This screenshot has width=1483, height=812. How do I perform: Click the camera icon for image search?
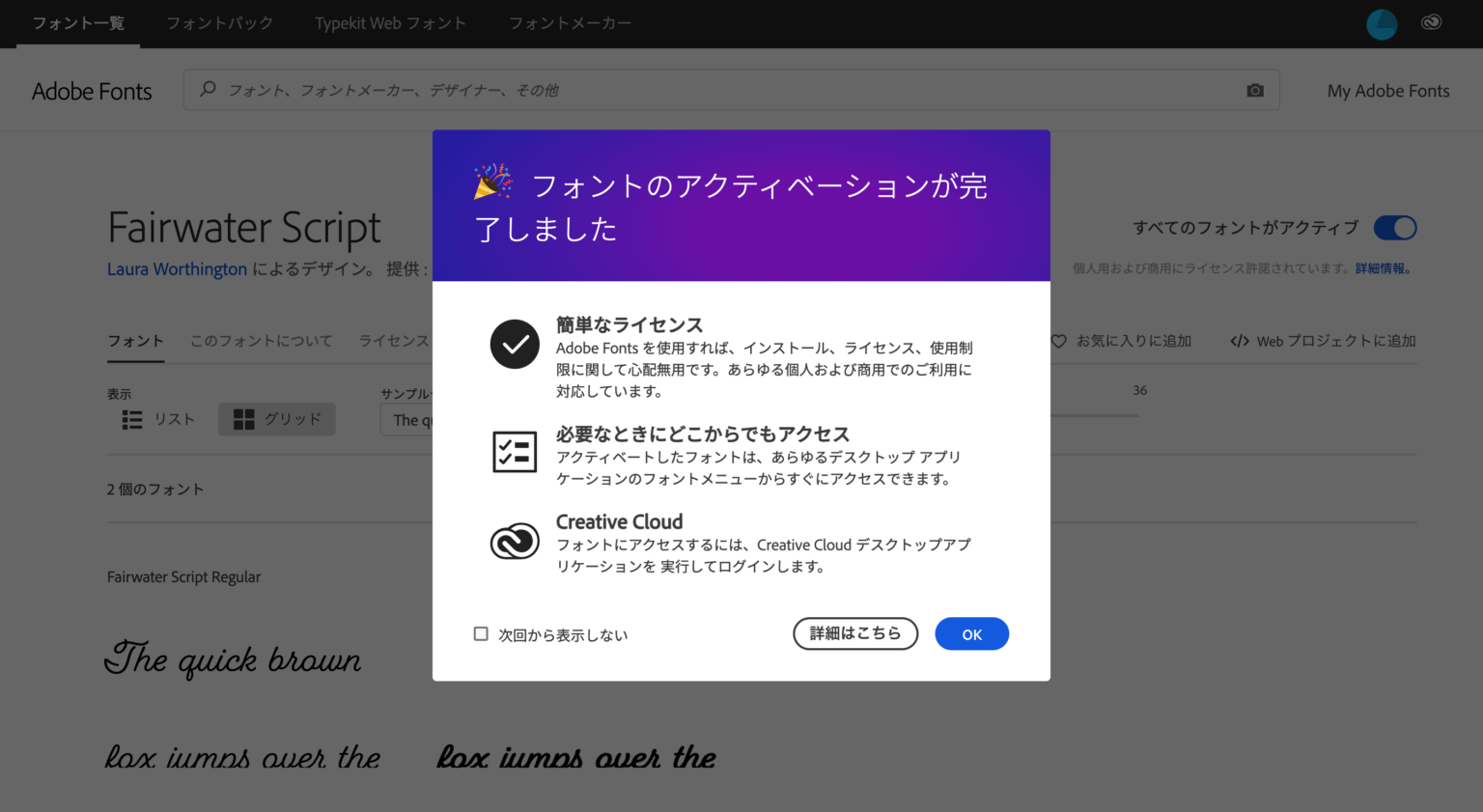(1254, 89)
